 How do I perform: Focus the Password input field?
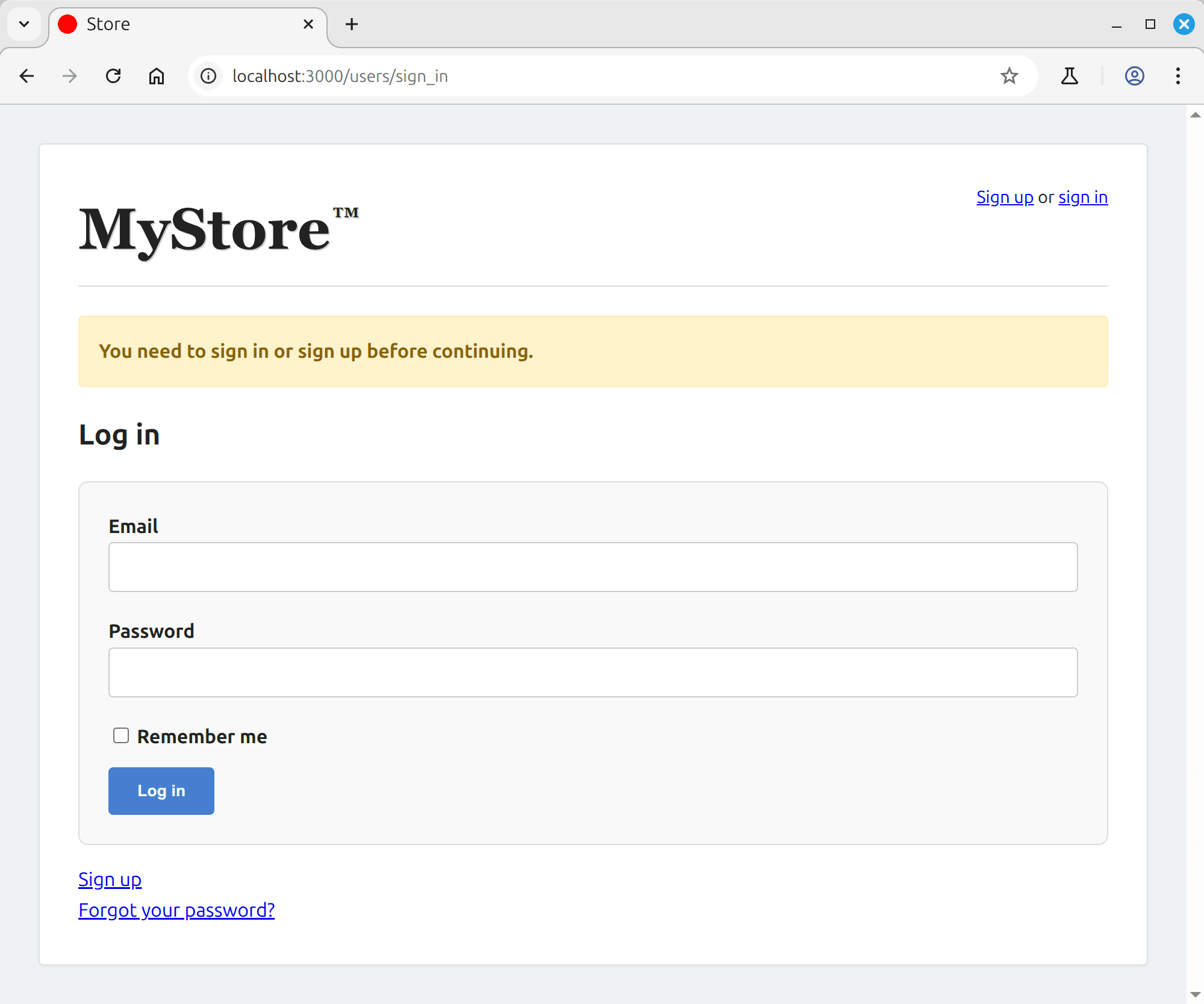593,672
